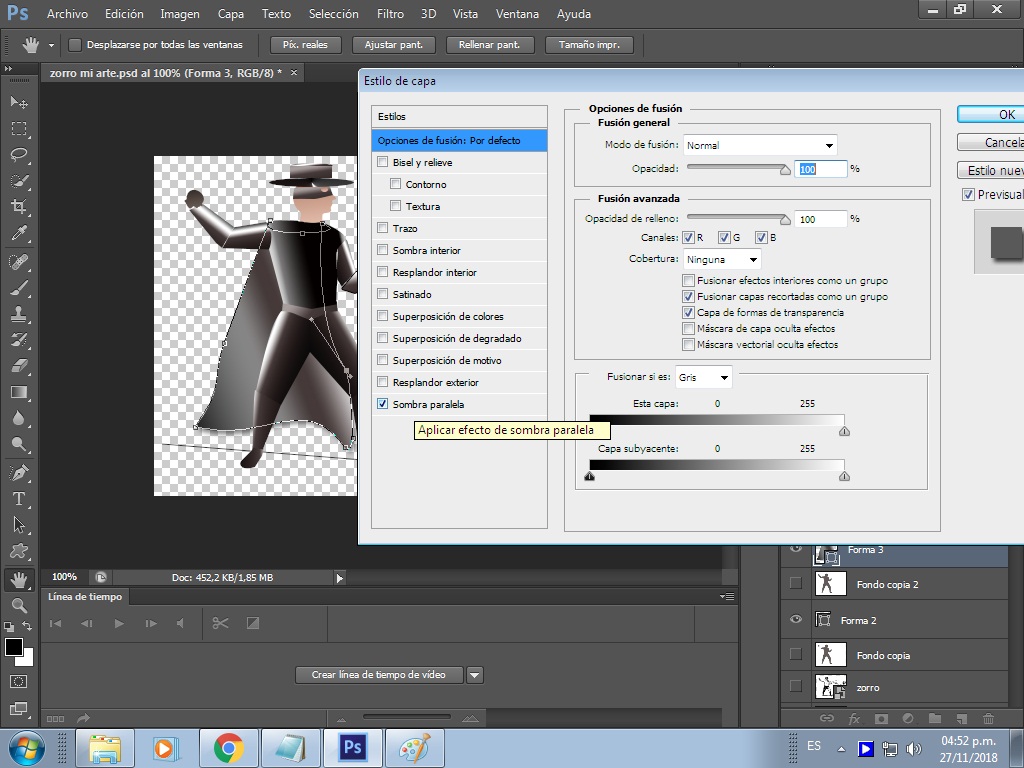Select the Eraser tool
The image size is (1024, 768).
(19, 366)
